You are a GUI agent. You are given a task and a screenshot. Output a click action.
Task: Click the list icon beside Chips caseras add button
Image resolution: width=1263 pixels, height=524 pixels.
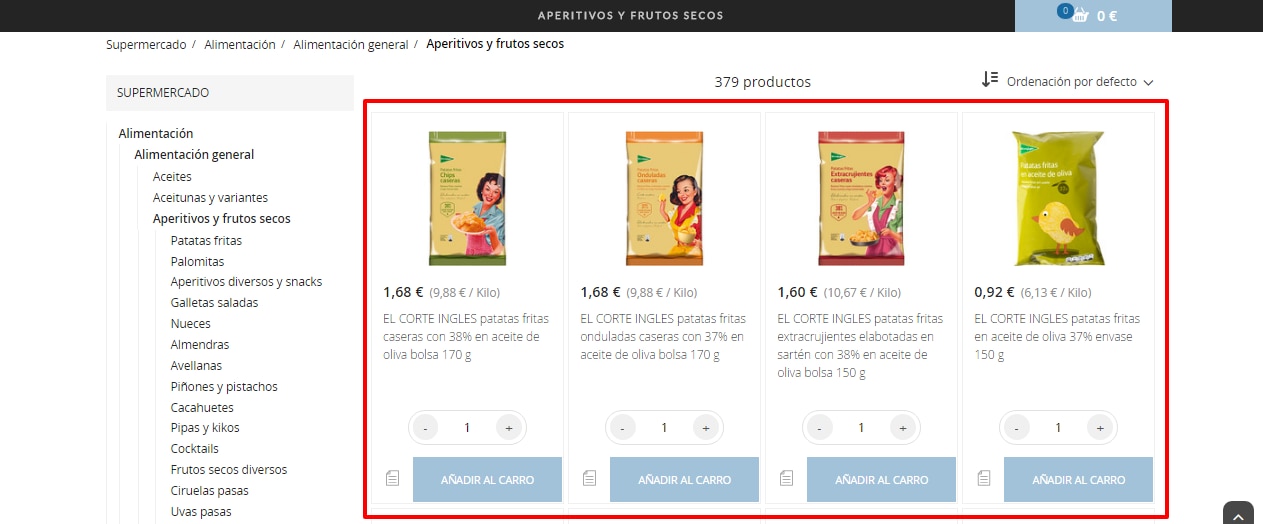[392, 479]
